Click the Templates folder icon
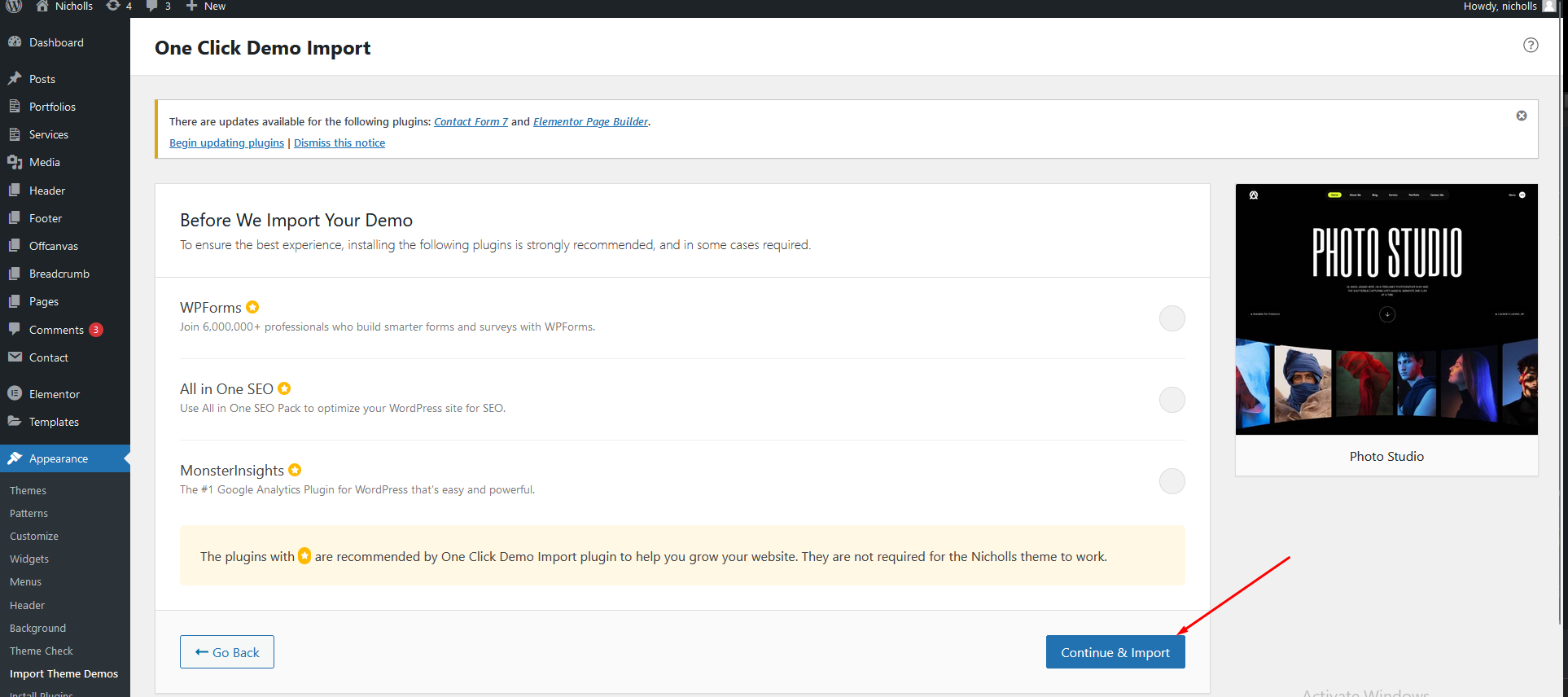The image size is (1568, 697). [x=15, y=421]
